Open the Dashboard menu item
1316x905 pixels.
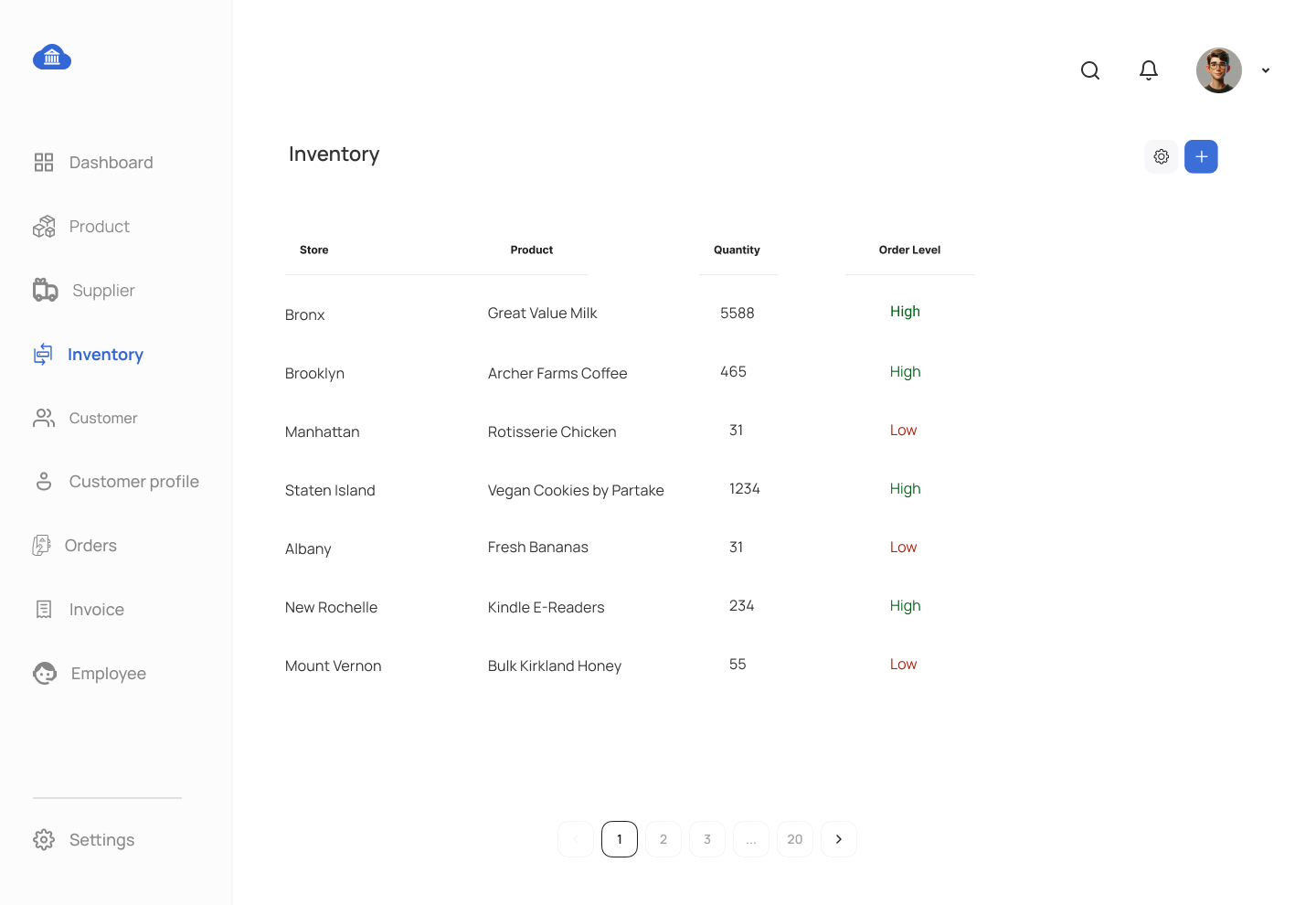pyautogui.click(x=111, y=163)
